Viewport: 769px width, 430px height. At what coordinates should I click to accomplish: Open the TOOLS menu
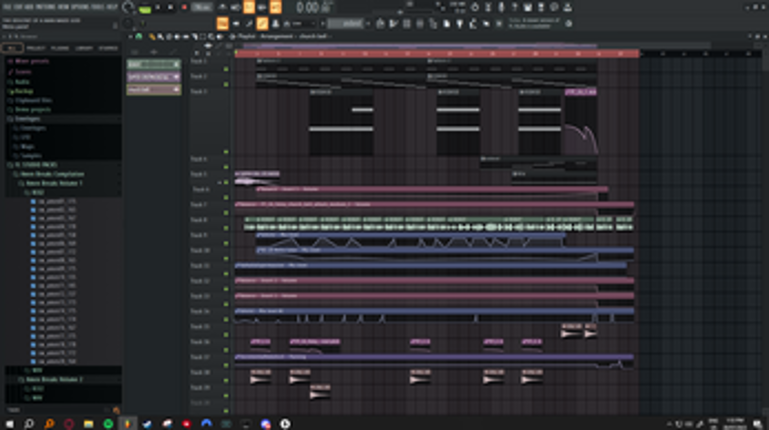pos(98,7)
